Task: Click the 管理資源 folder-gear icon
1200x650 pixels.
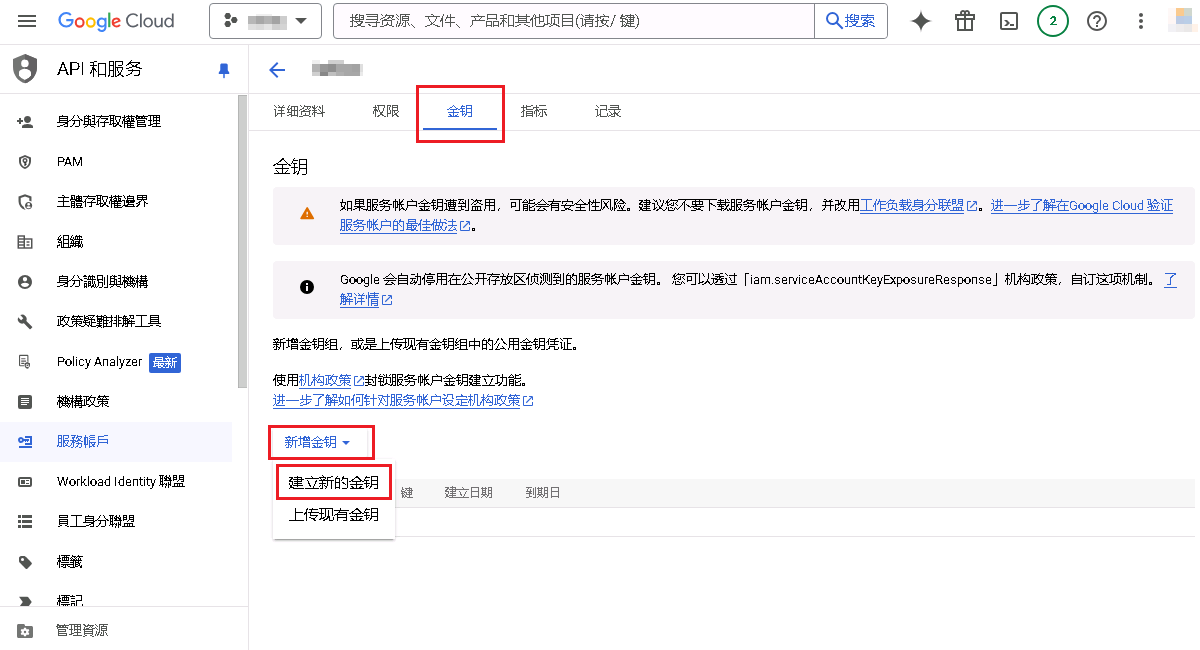Action: [x=25, y=630]
